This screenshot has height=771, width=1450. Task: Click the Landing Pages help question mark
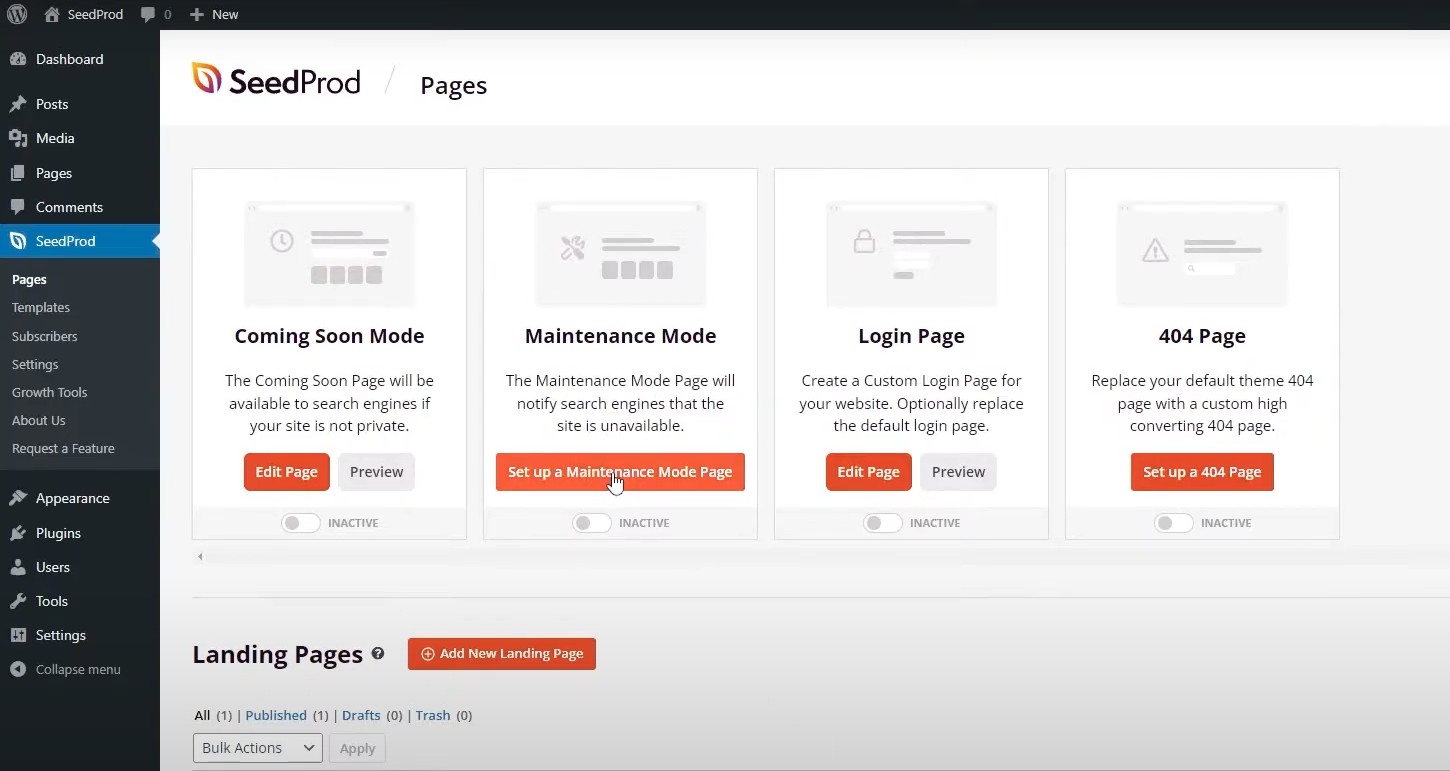coord(378,653)
